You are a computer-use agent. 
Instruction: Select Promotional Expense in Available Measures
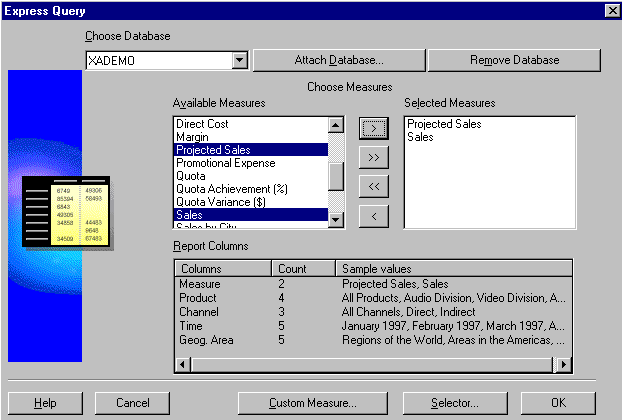(x=251, y=163)
